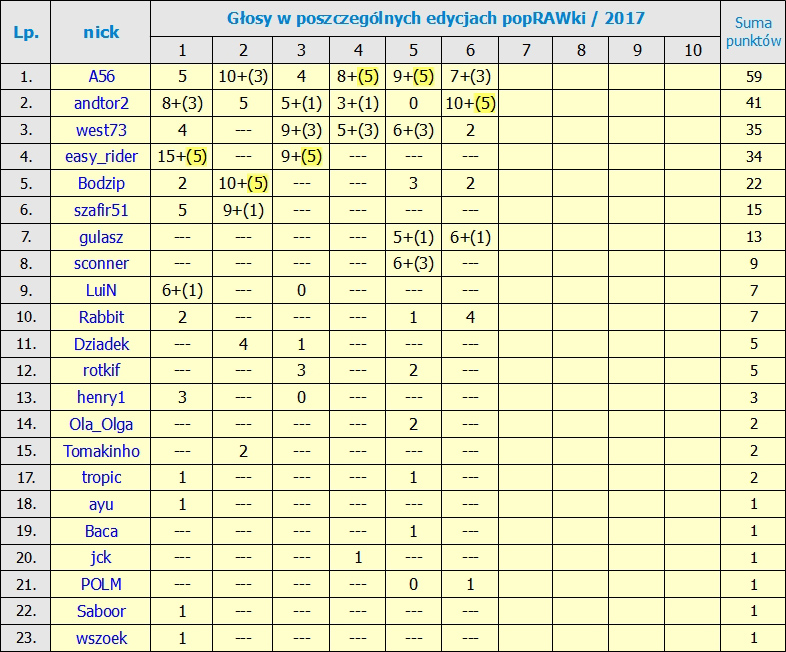The image size is (786, 652).
Task: Select the "Lp." column header
Action: pyautogui.click(x=25, y=32)
